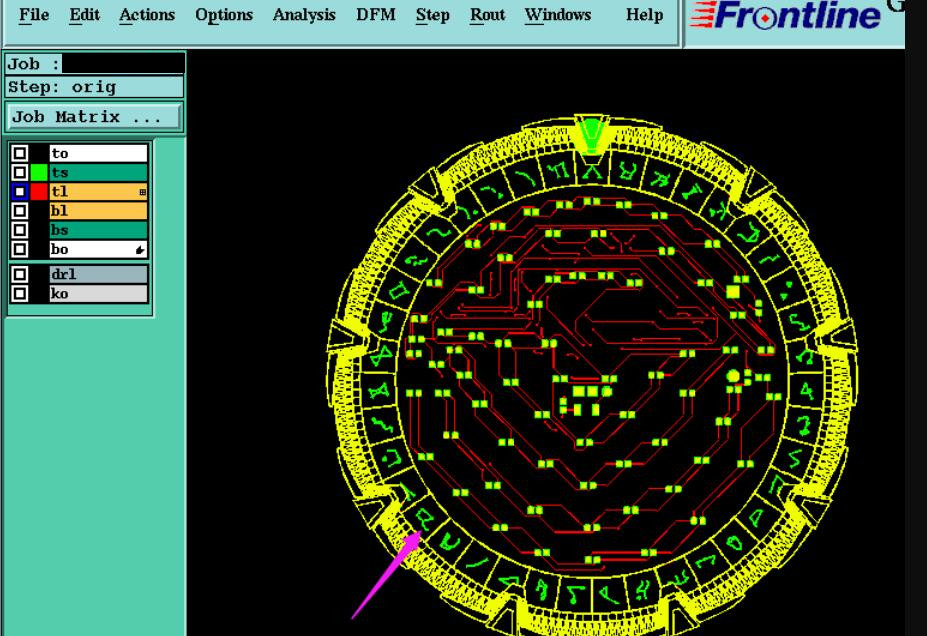927x636 pixels.
Task: Click the black Job name field
Action: (123, 63)
